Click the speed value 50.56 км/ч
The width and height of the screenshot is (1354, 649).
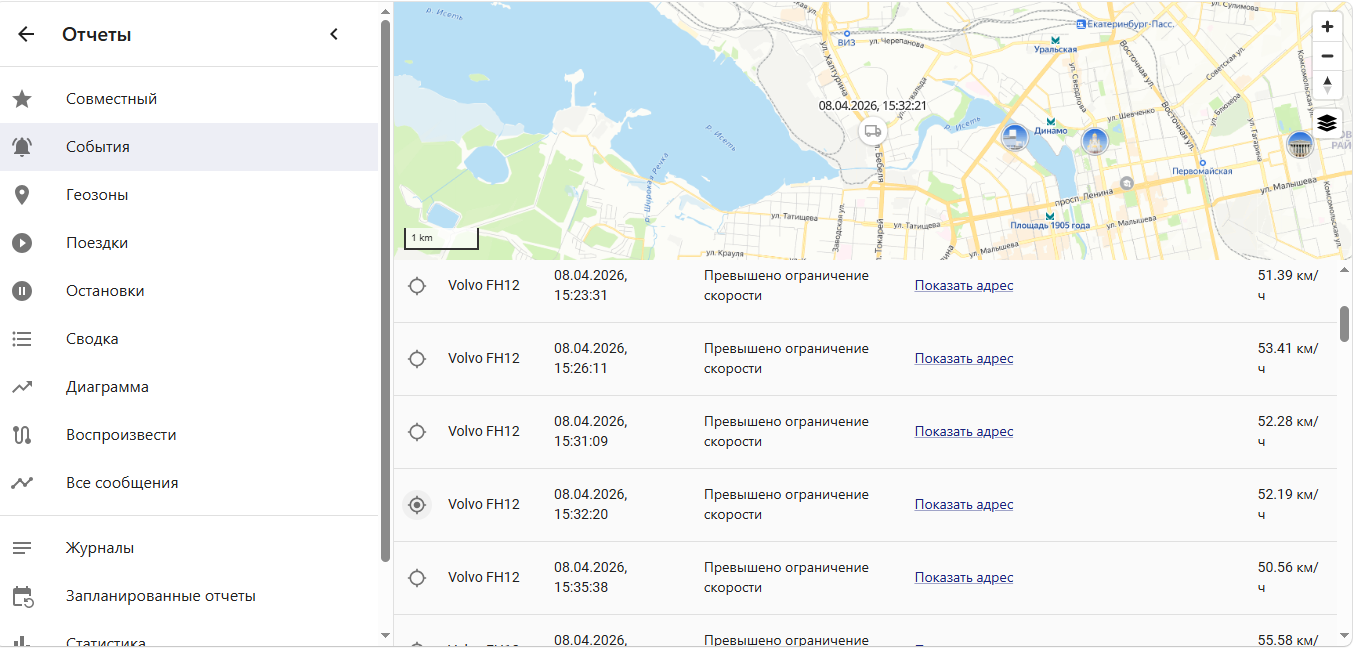click(x=1288, y=578)
